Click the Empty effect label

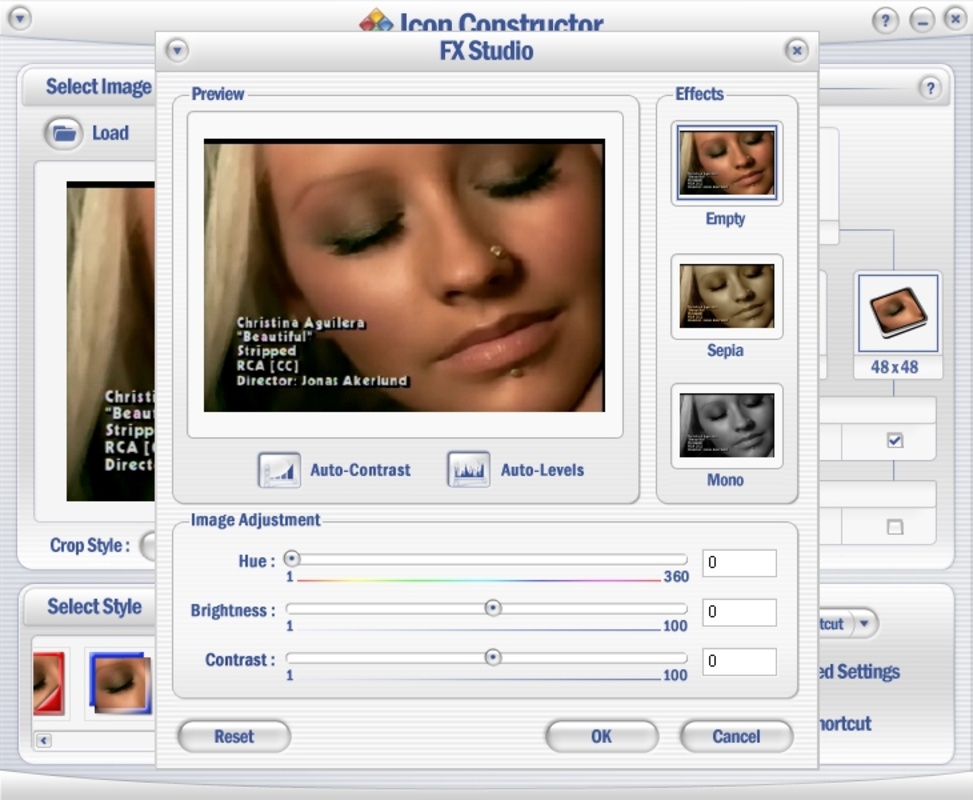pyautogui.click(x=725, y=218)
